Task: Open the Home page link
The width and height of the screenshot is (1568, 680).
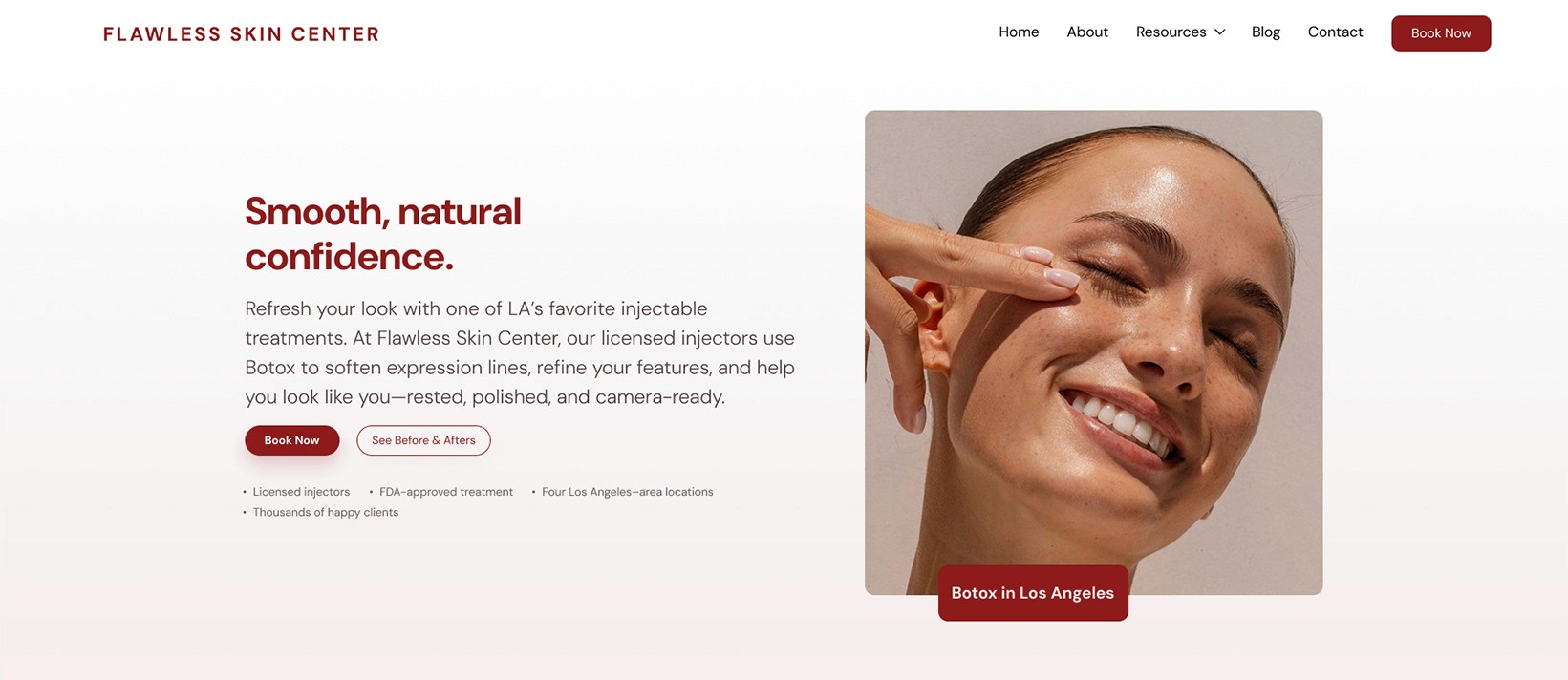Action: [x=1019, y=32]
